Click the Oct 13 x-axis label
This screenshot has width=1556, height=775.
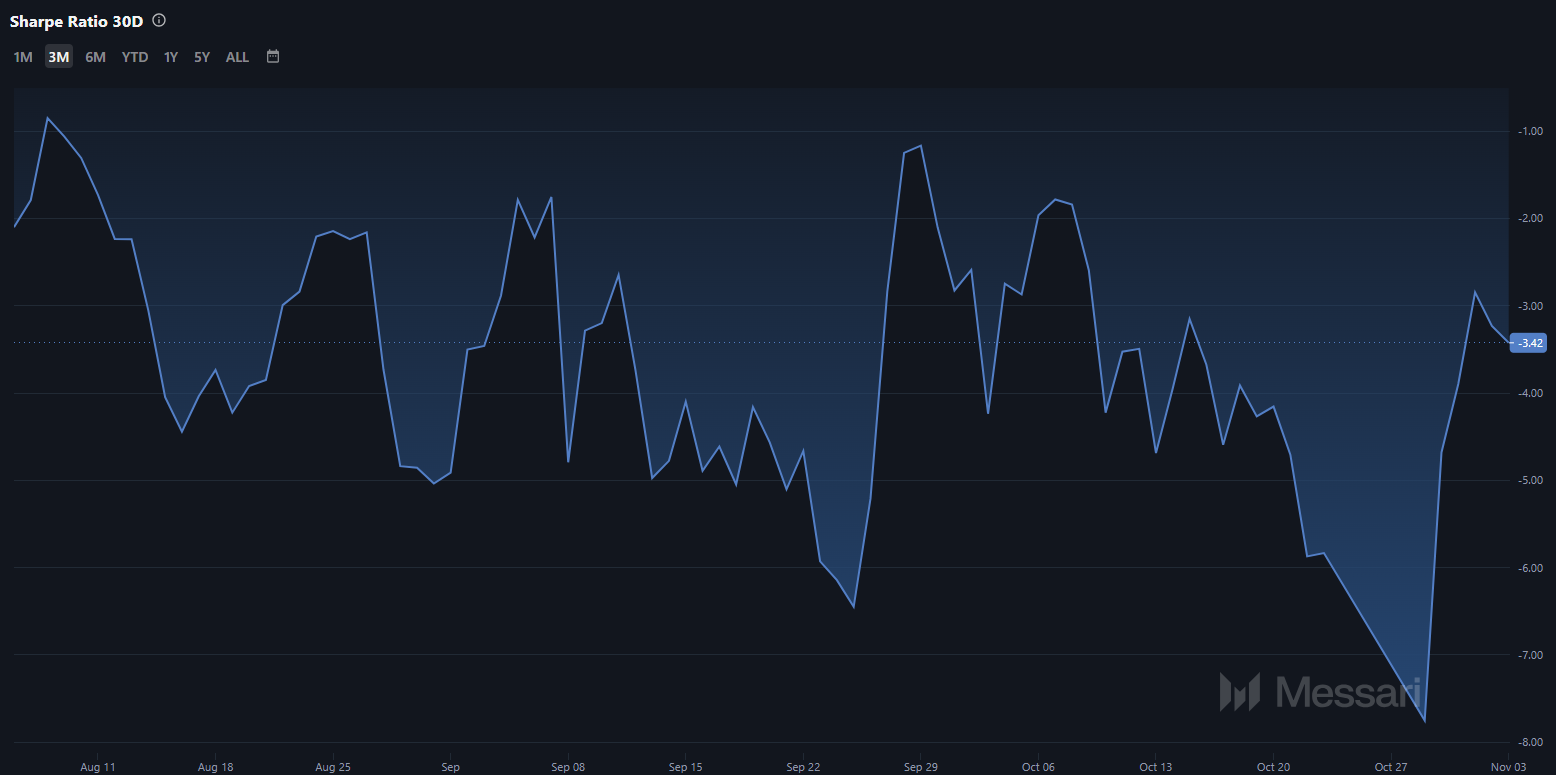pyautogui.click(x=1155, y=767)
